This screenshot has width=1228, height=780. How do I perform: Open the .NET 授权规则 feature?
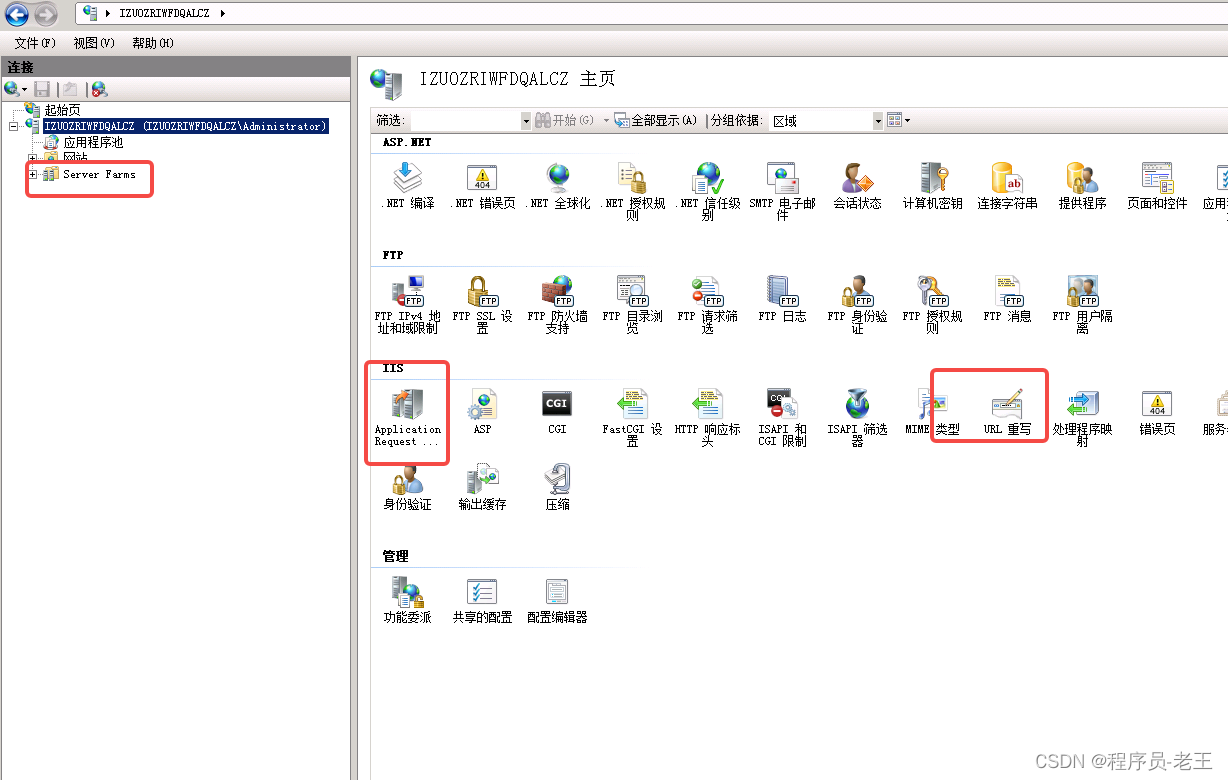tap(632, 191)
